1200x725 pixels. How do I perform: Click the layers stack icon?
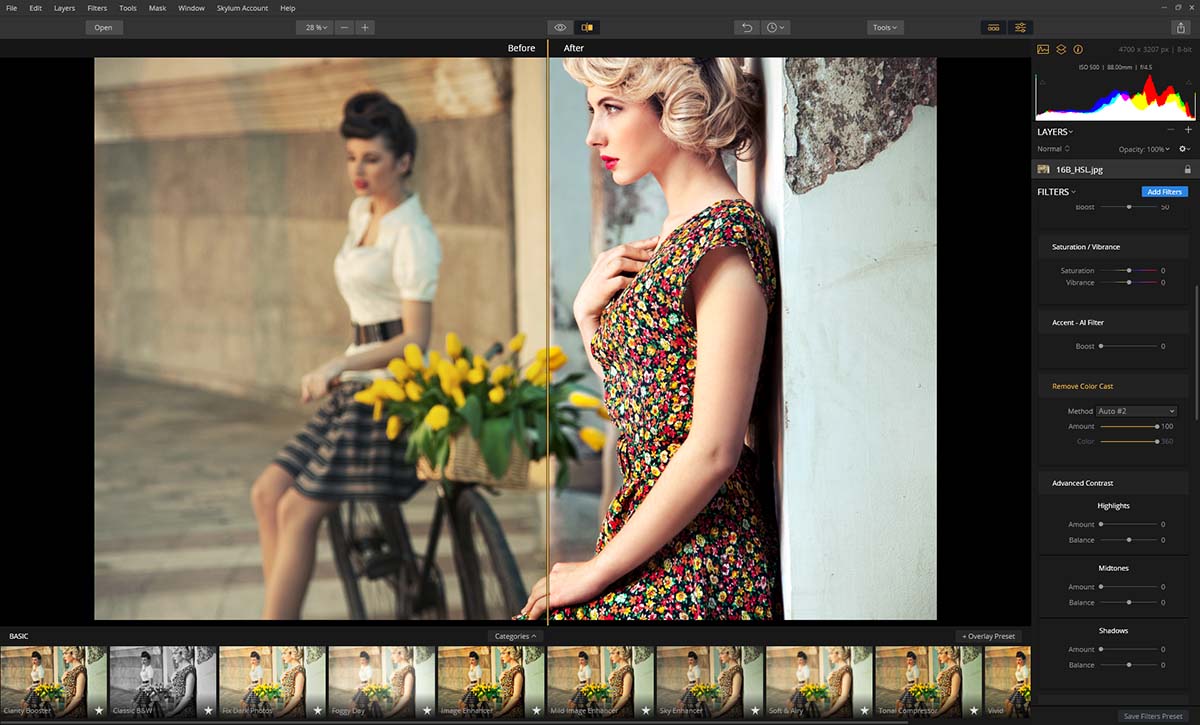[1061, 49]
